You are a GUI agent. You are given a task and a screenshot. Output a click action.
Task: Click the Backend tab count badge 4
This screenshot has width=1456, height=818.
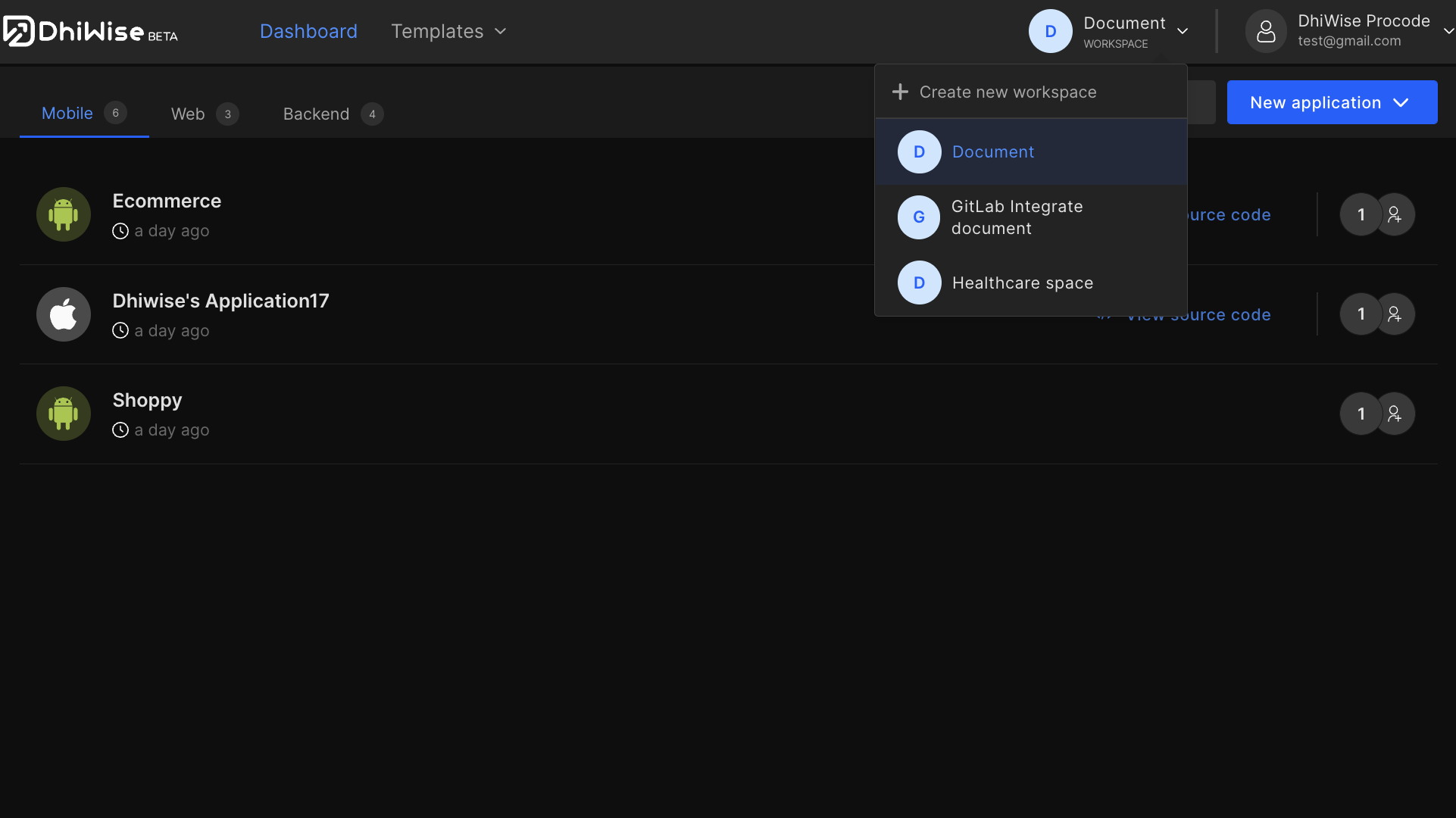[x=372, y=114]
